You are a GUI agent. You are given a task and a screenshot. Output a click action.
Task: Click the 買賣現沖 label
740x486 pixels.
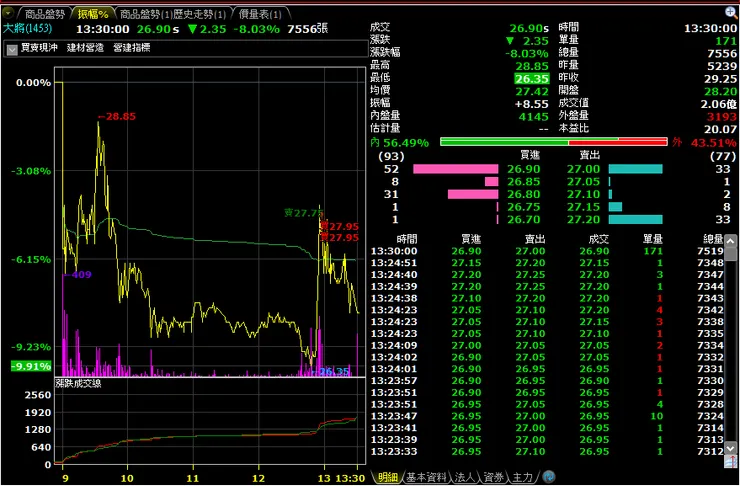tap(40, 48)
